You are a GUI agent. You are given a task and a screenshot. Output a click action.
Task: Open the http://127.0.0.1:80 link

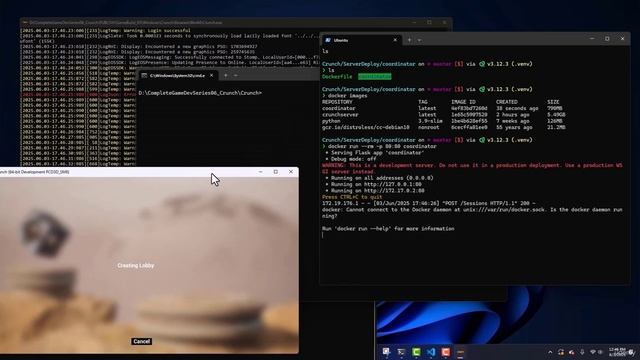click(x=392, y=184)
